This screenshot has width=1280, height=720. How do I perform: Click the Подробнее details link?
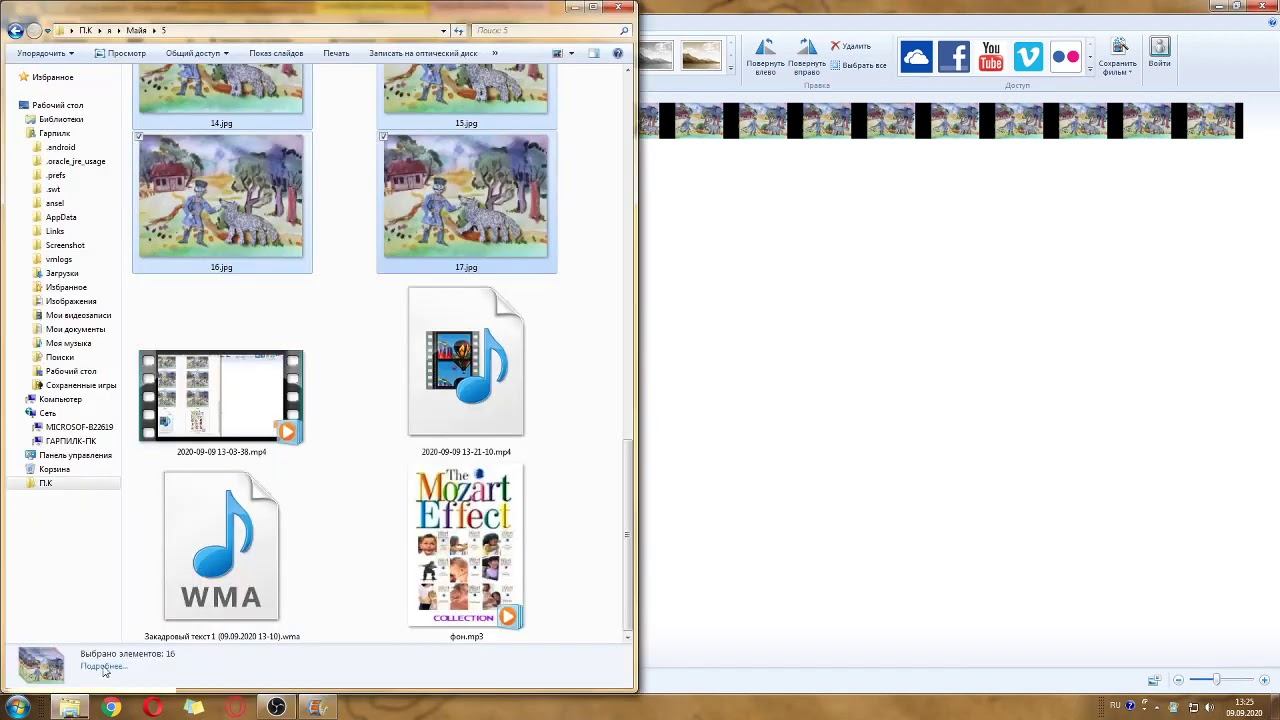tap(102, 666)
